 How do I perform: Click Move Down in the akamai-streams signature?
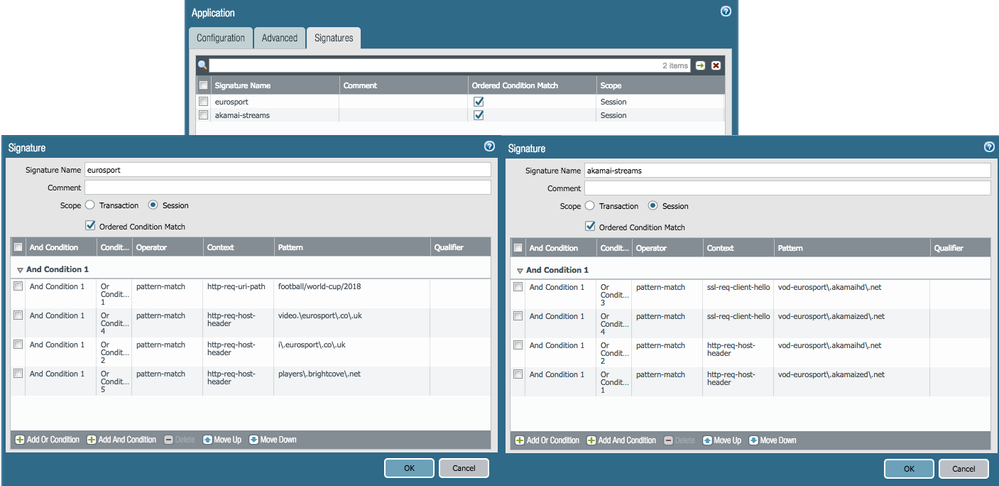(773, 440)
